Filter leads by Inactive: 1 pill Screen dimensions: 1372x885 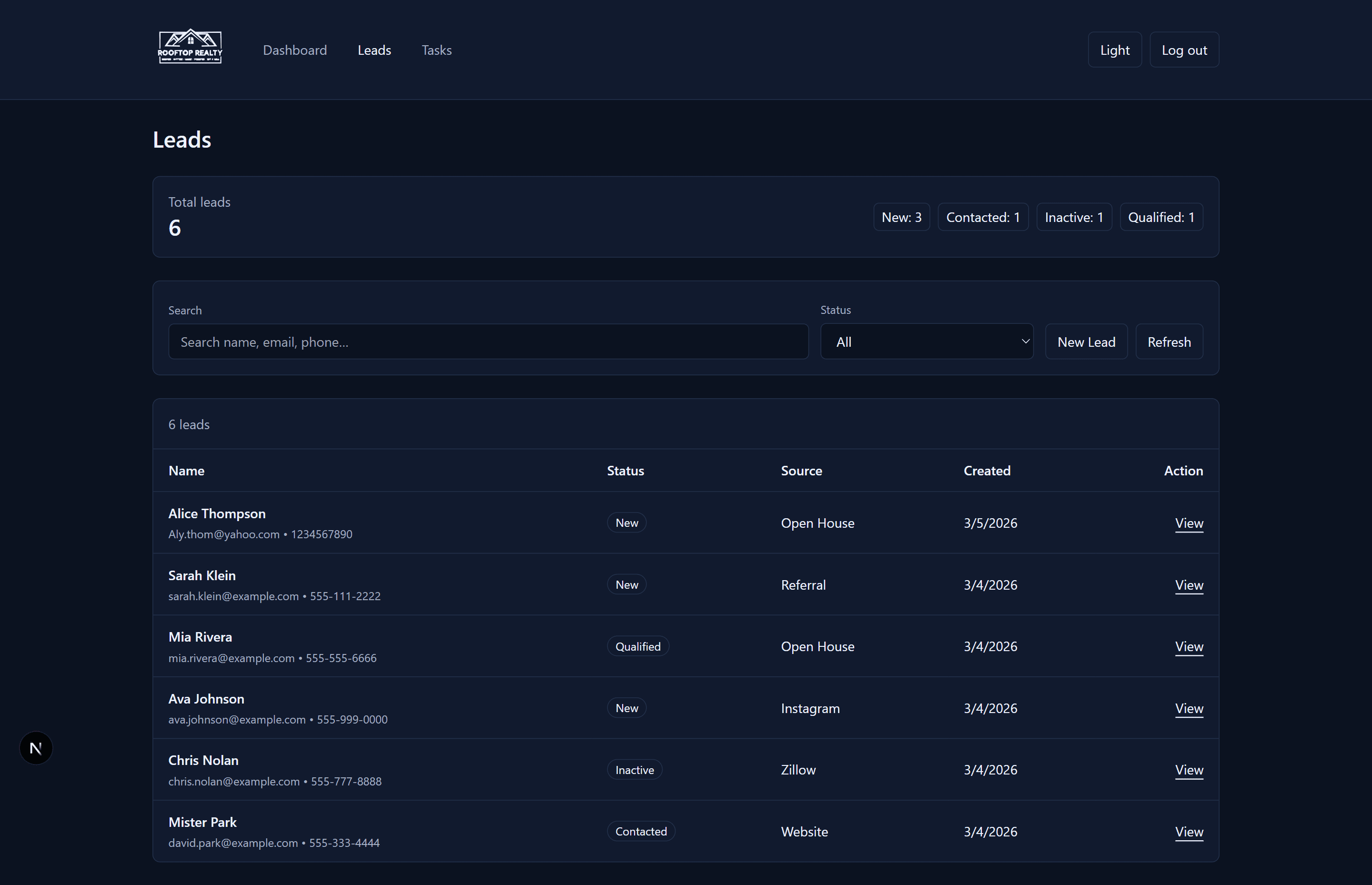[x=1073, y=217]
